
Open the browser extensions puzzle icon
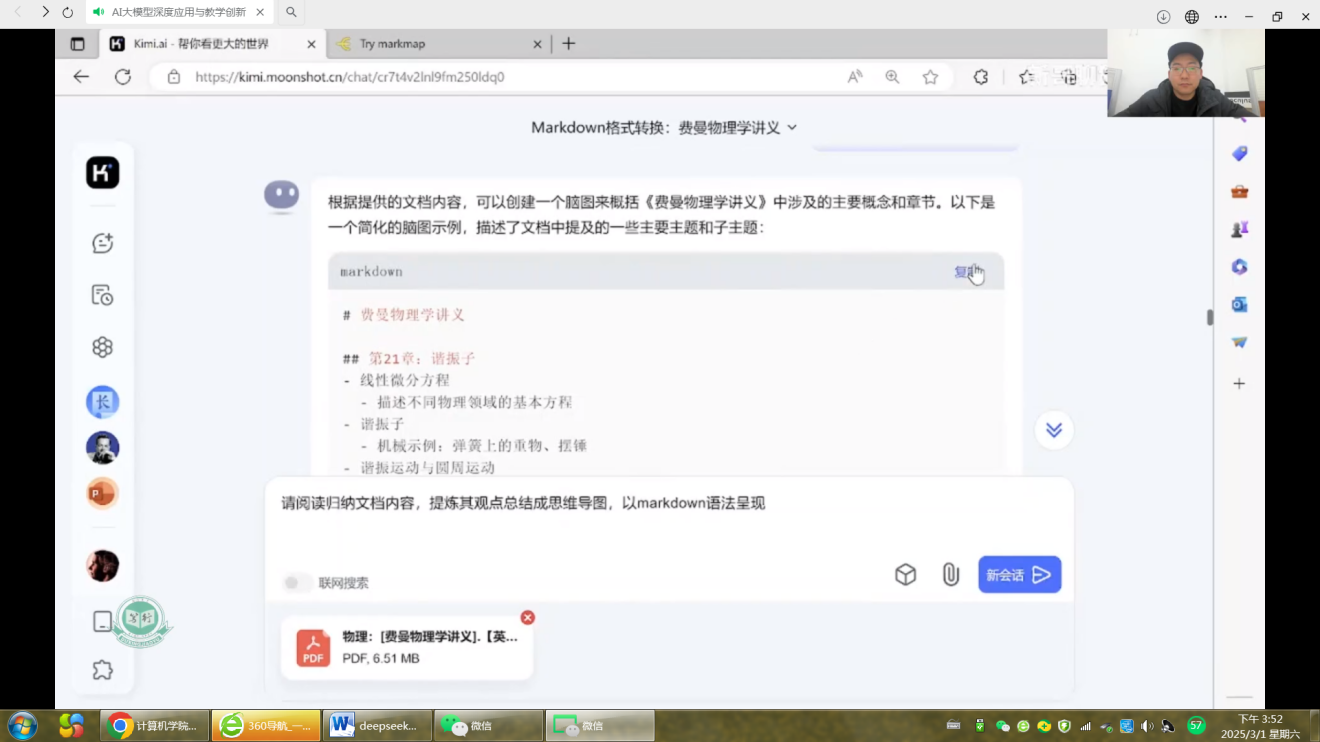click(981, 77)
